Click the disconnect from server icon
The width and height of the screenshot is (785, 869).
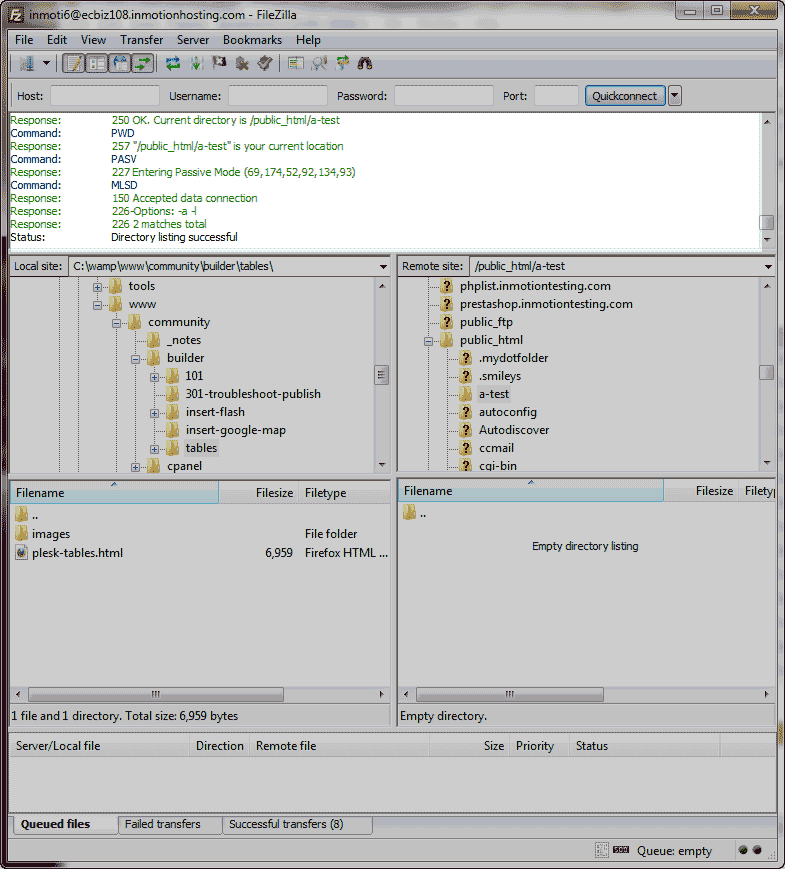(242, 64)
